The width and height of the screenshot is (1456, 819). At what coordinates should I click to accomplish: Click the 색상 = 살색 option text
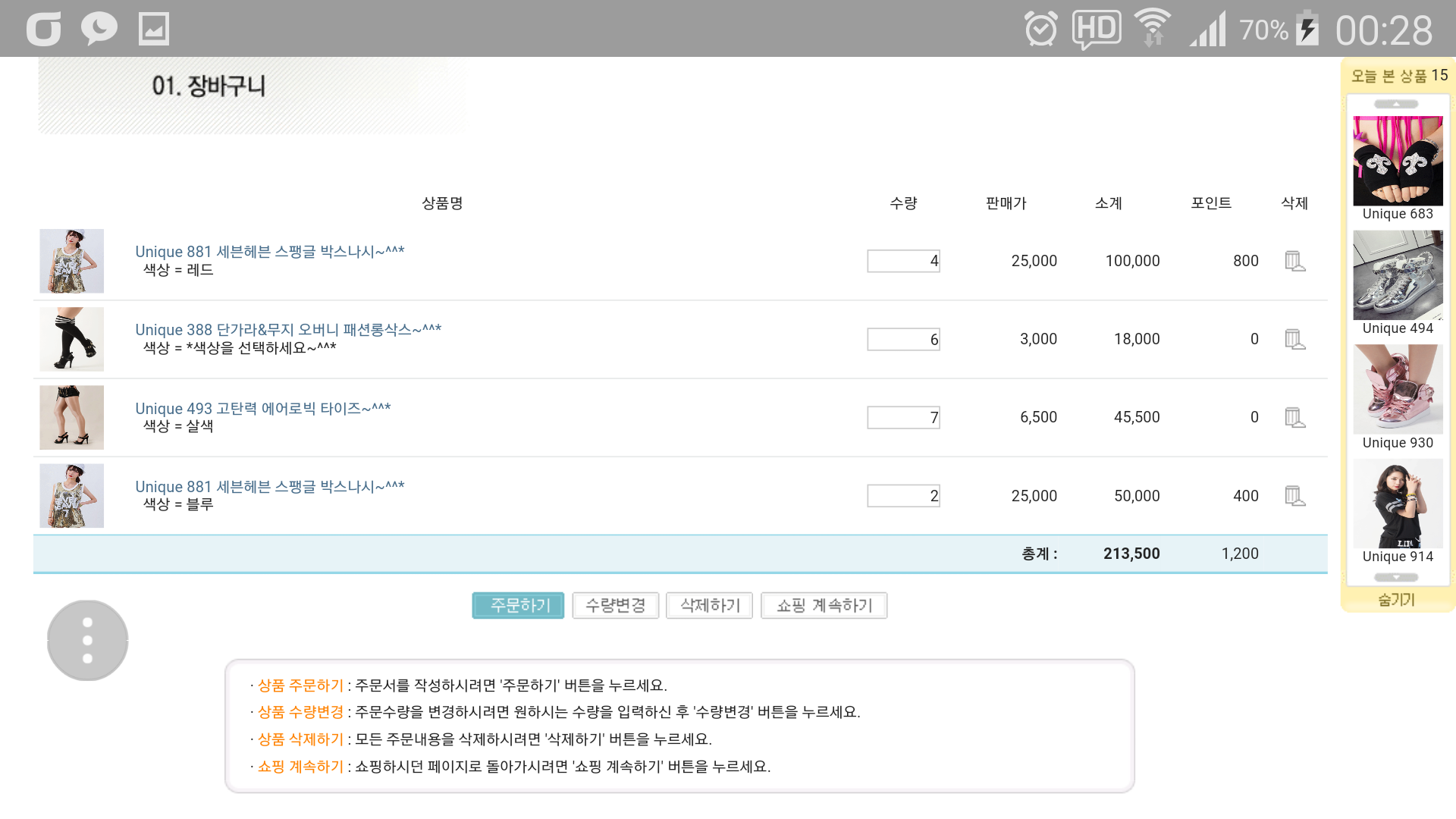point(179,427)
